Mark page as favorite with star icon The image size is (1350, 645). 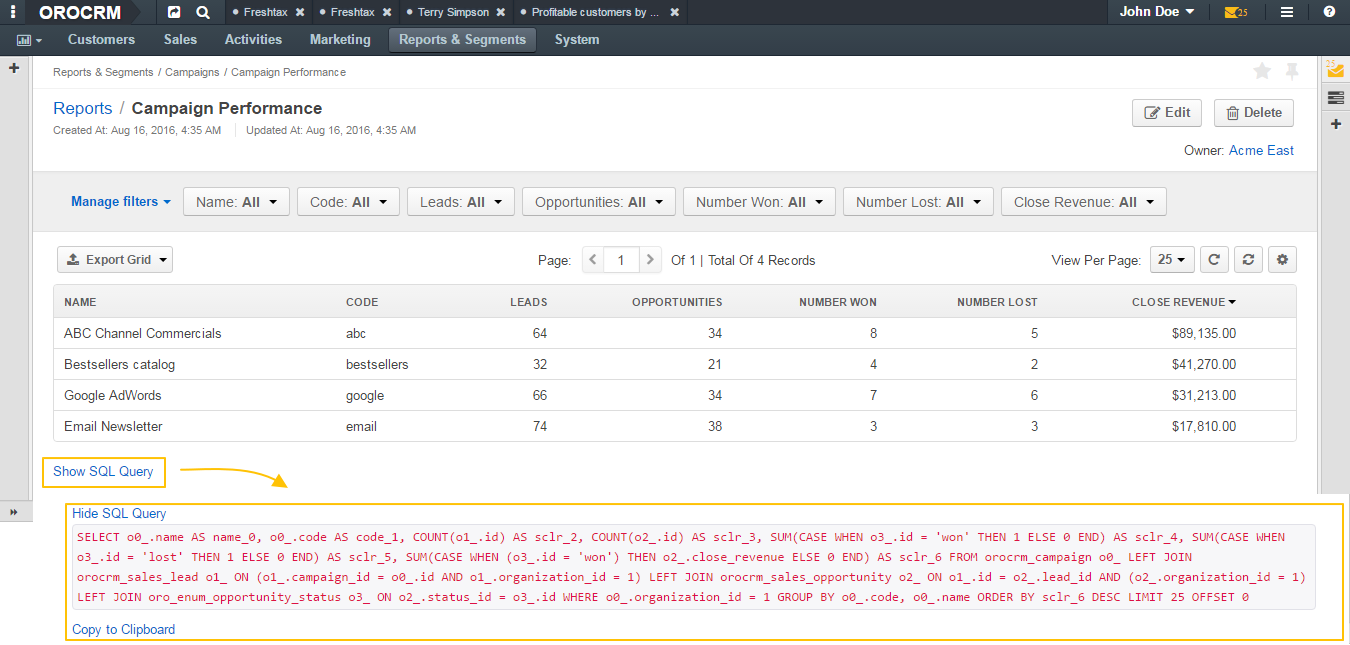(1262, 71)
